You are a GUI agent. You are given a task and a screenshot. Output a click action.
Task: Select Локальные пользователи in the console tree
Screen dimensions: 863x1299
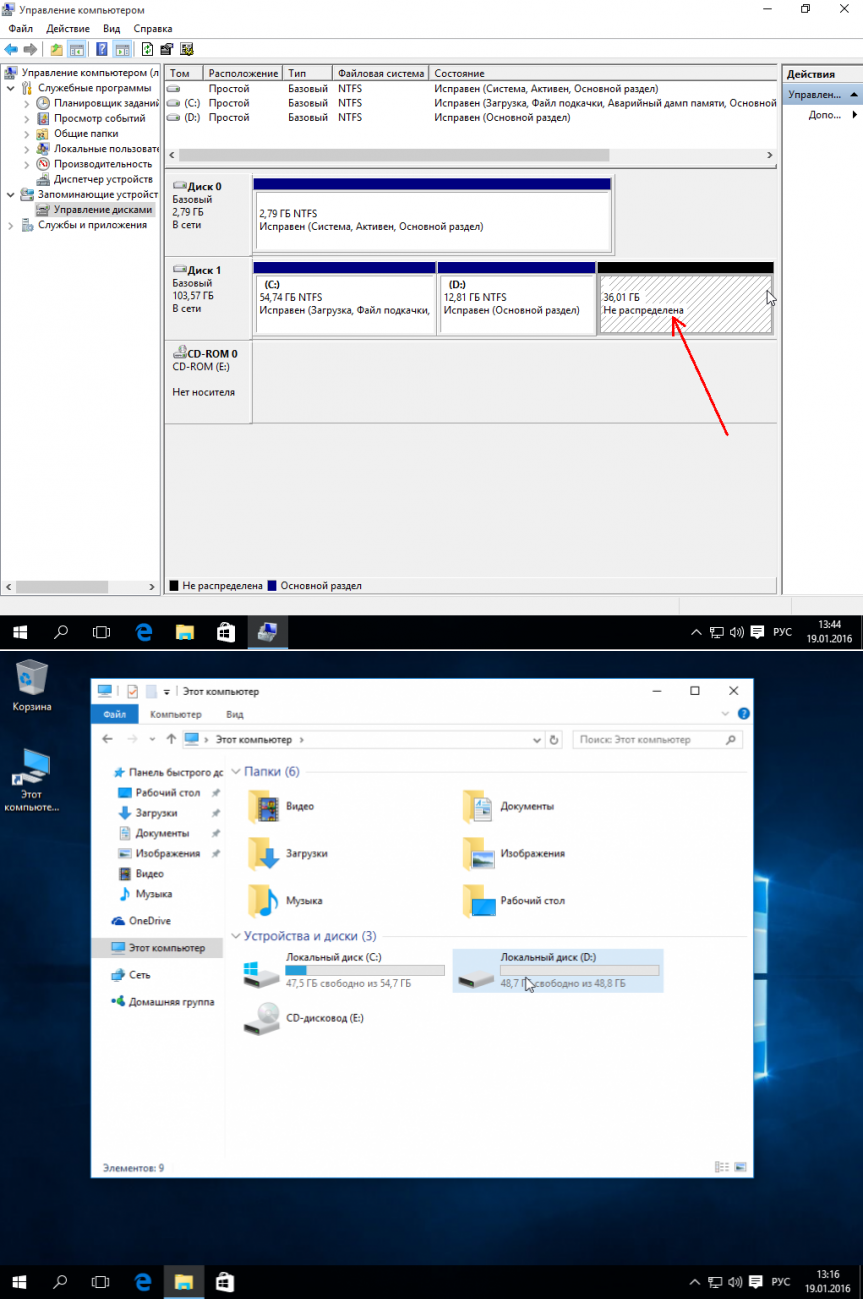click(106, 148)
